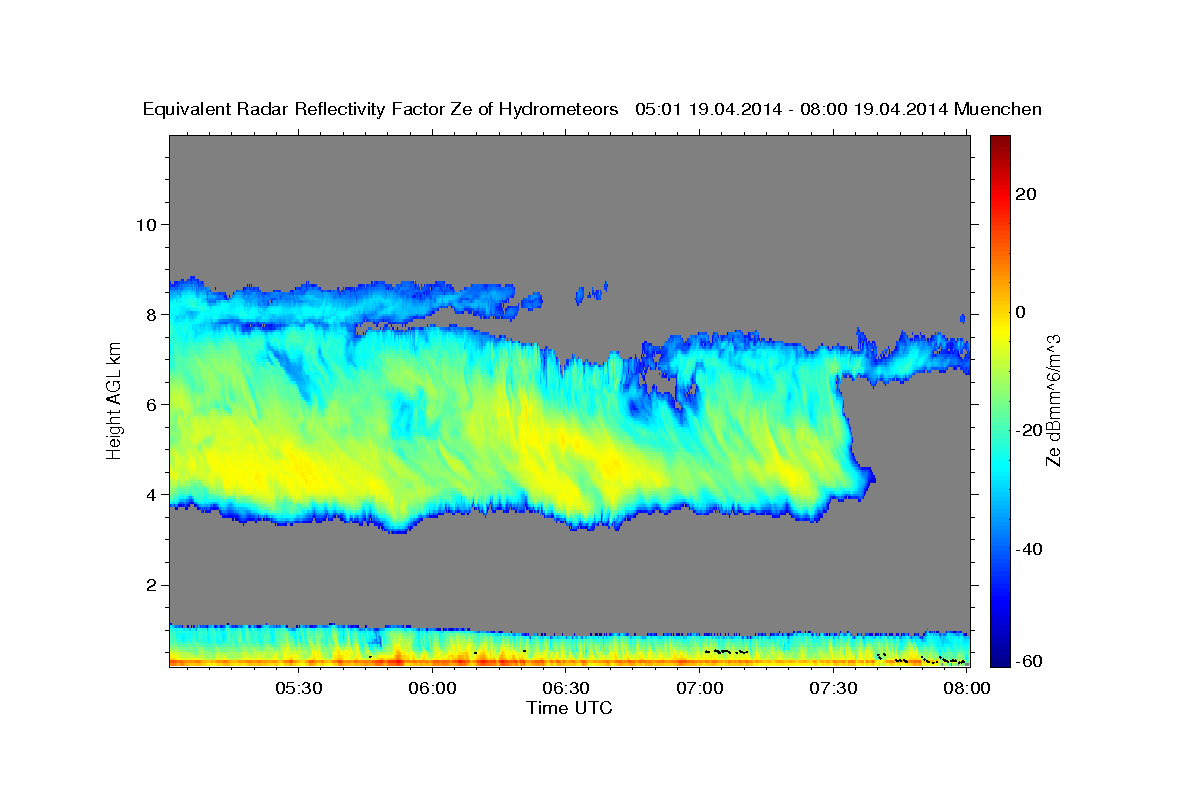Click the plot title 'Equivalent Radar Reflectivity Factor Ze of Hydrometeors'
The image size is (1200, 800).
[381, 110]
